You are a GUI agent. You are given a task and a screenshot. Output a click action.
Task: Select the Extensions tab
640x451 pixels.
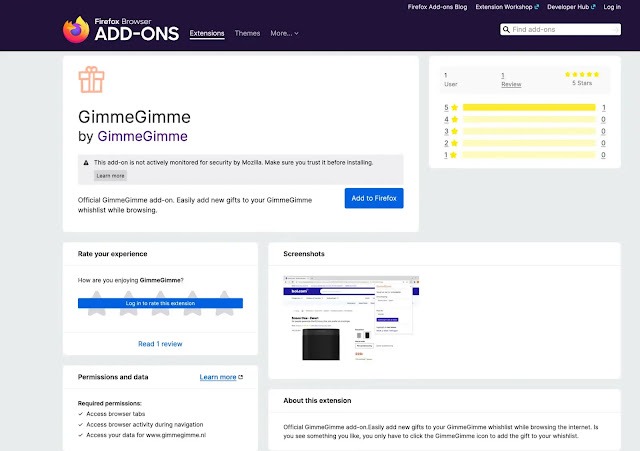tap(207, 33)
